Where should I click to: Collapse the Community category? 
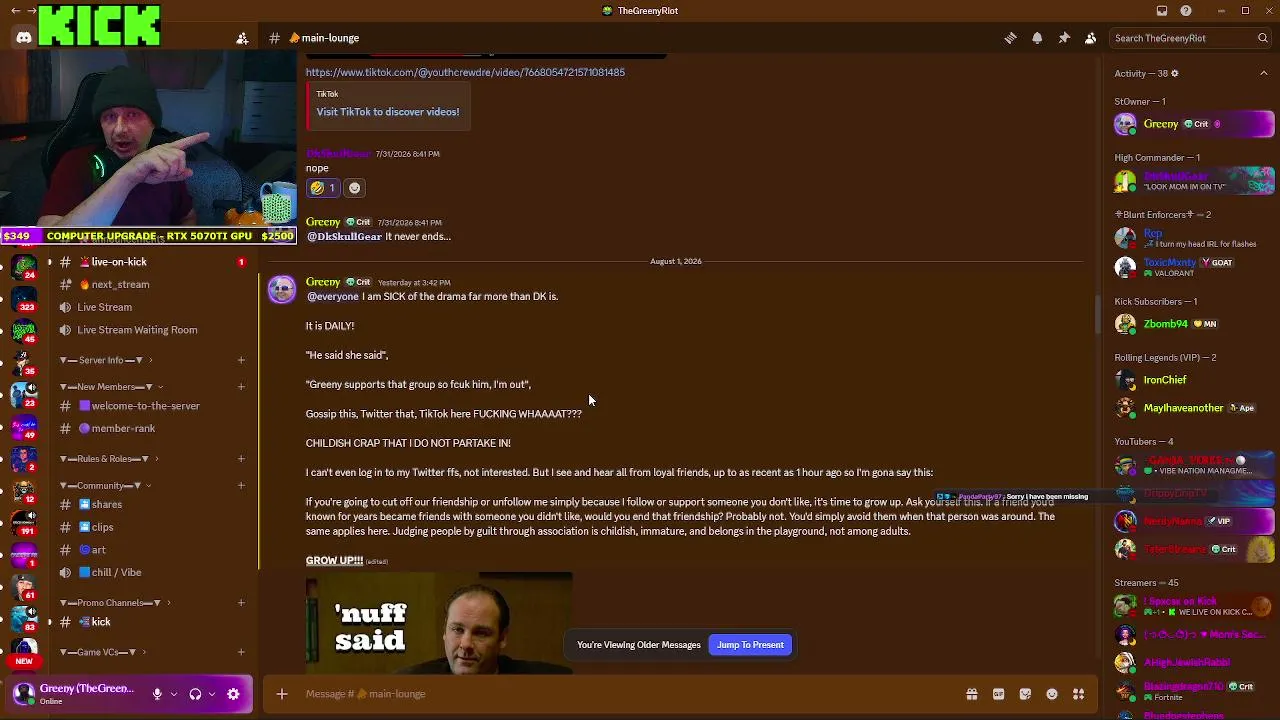(x=105, y=486)
